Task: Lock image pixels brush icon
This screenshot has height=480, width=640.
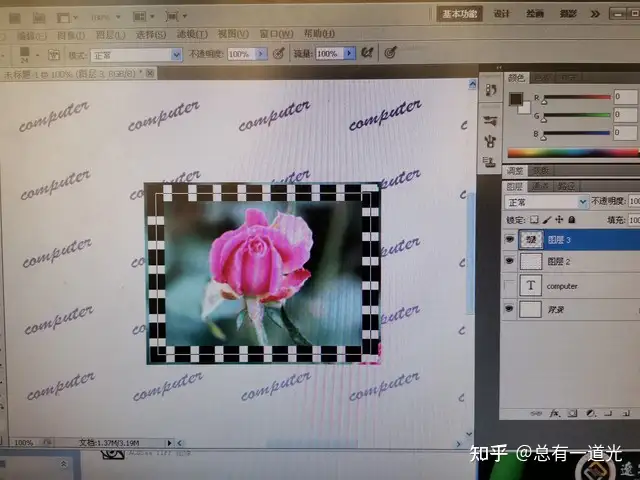Action: (x=547, y=220)
